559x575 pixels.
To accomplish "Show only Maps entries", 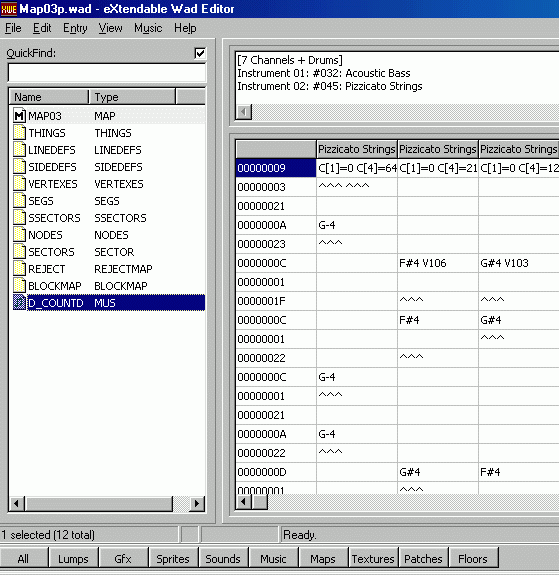I will [323, 558].
